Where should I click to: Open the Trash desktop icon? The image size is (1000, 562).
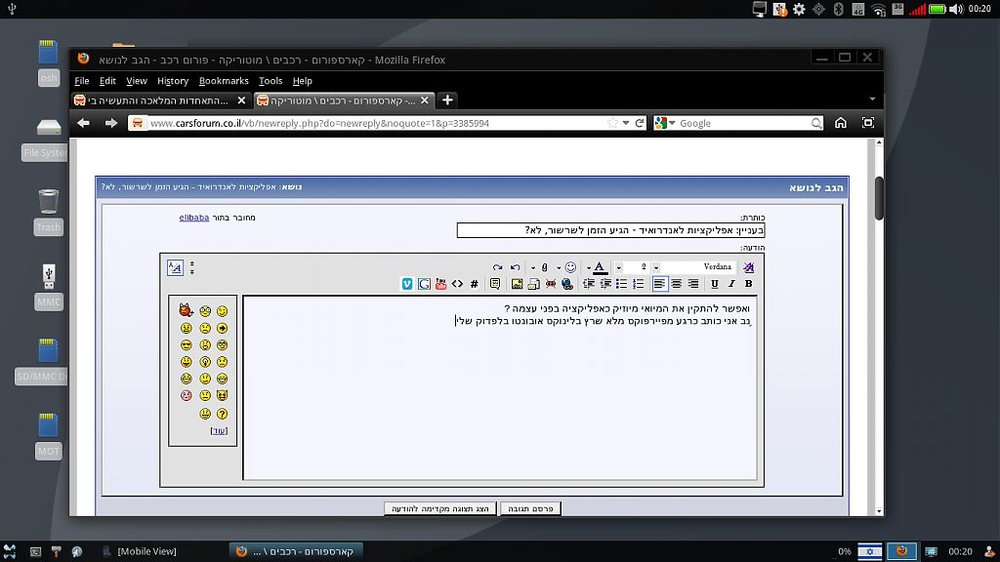pos(48,212)
